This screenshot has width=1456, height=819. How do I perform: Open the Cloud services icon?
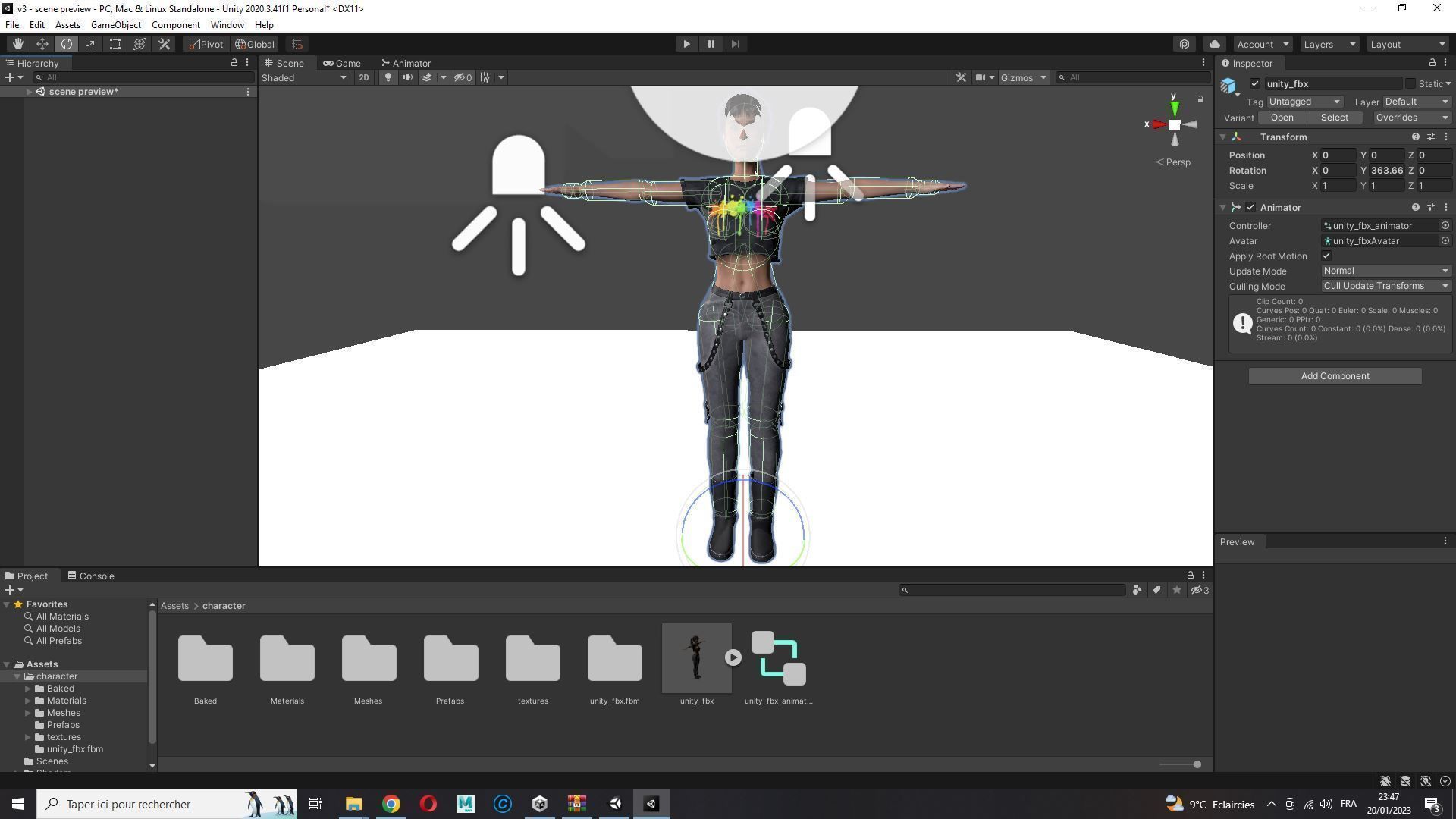coord(1214,44)
